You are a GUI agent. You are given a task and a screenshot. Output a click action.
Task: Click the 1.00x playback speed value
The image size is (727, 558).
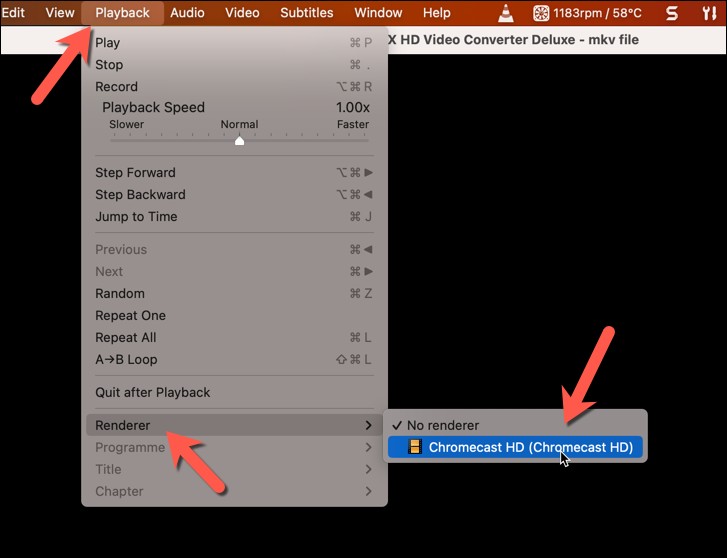tap(352, 107)
